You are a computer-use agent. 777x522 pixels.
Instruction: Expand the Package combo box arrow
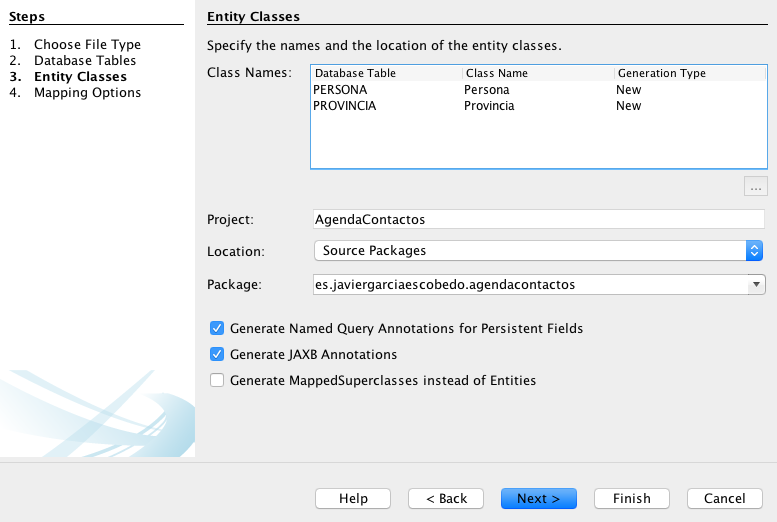coord(756,285)
